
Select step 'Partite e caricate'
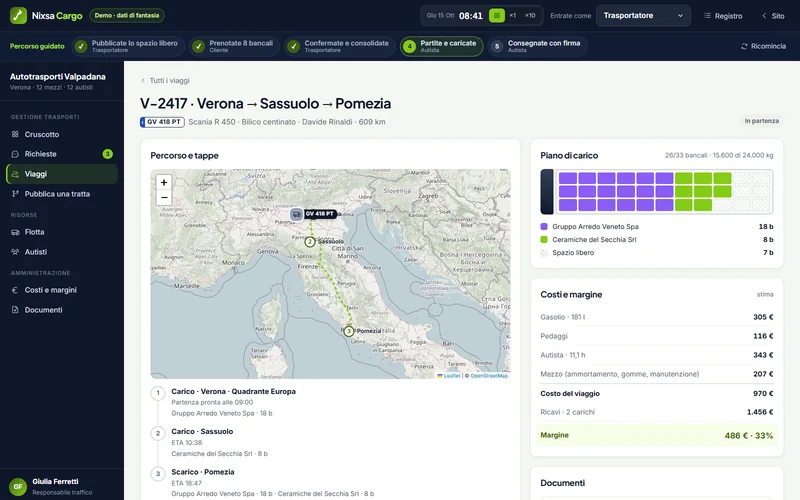click(441, 46)
